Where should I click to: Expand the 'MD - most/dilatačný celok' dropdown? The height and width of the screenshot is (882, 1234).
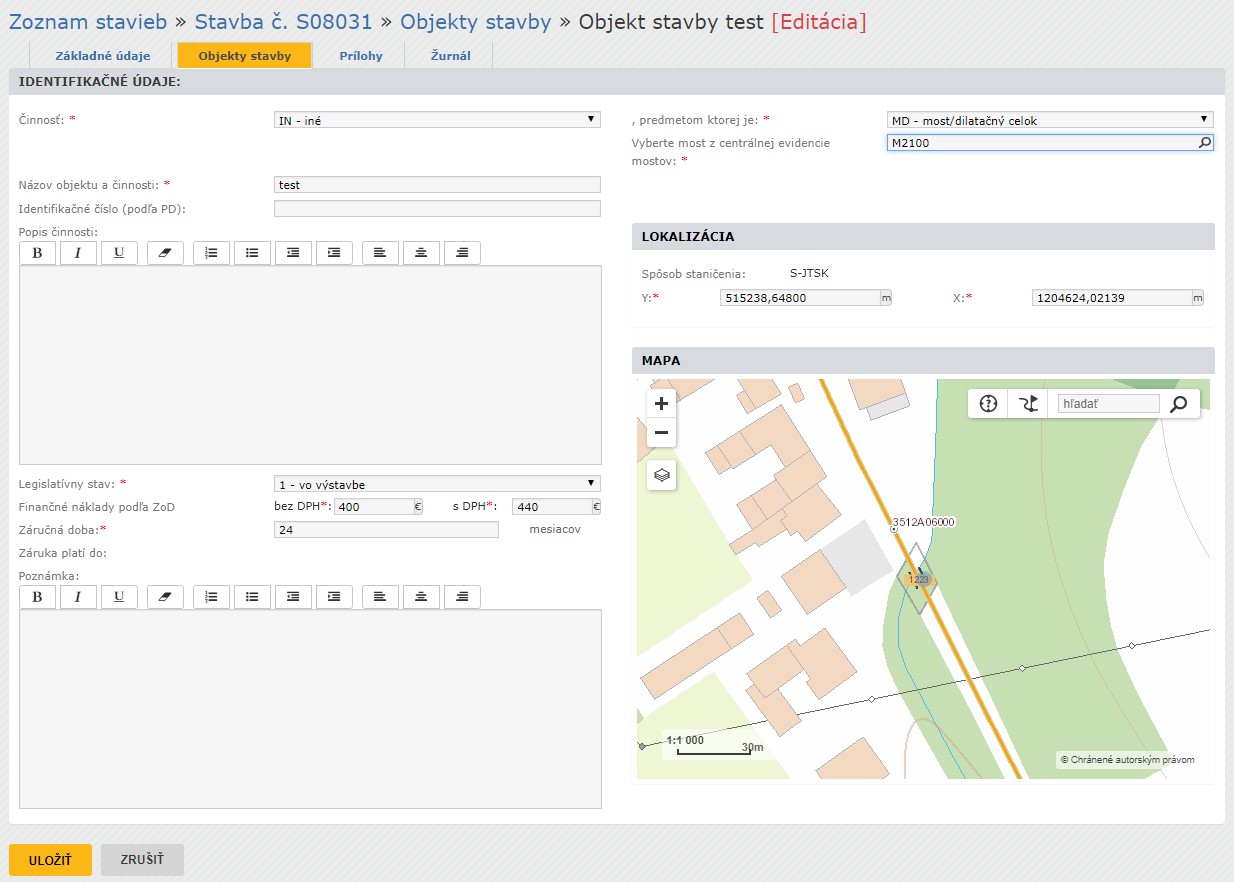click(x=1050, y=120)
